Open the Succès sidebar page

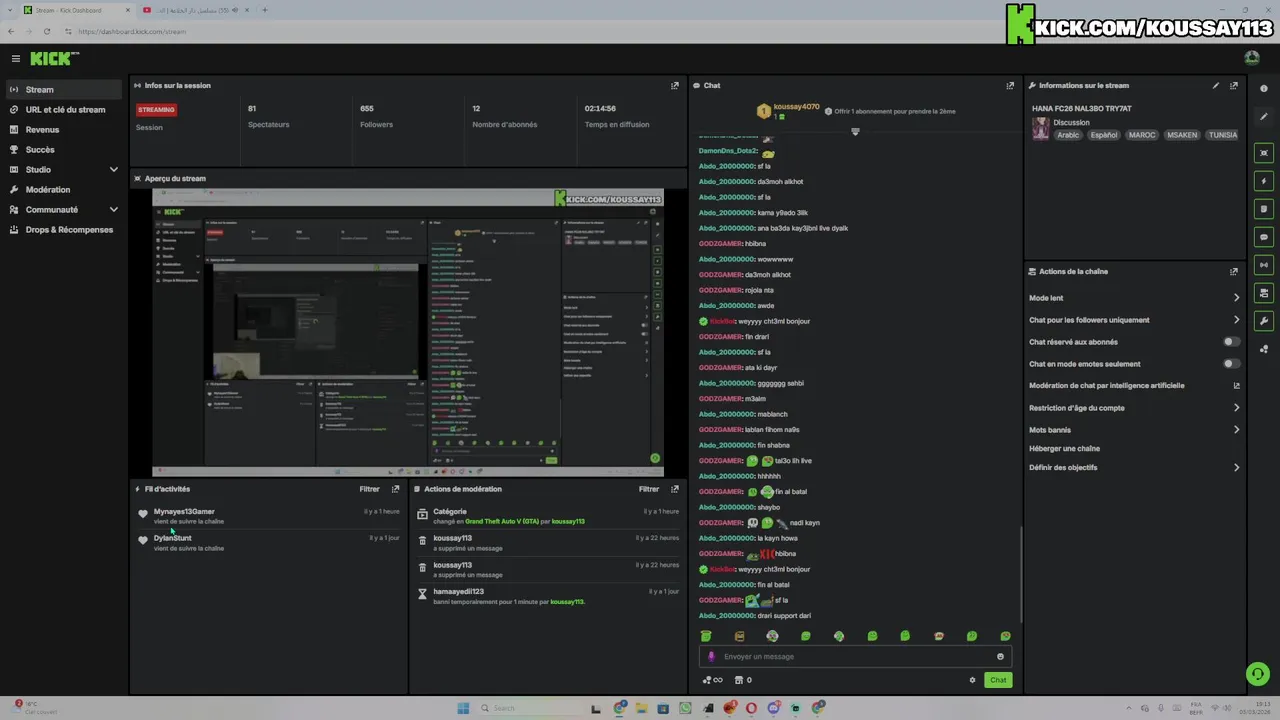(x=64, y=150)
